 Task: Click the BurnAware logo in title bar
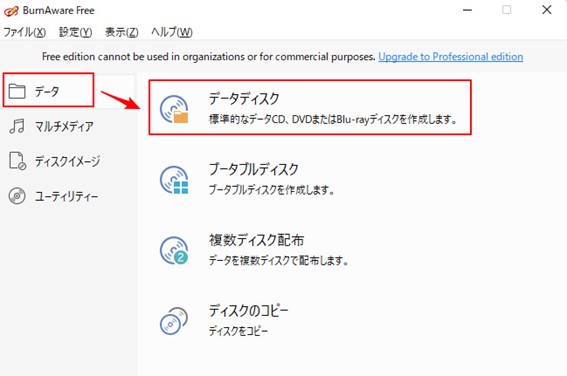[x=11, y=11]
